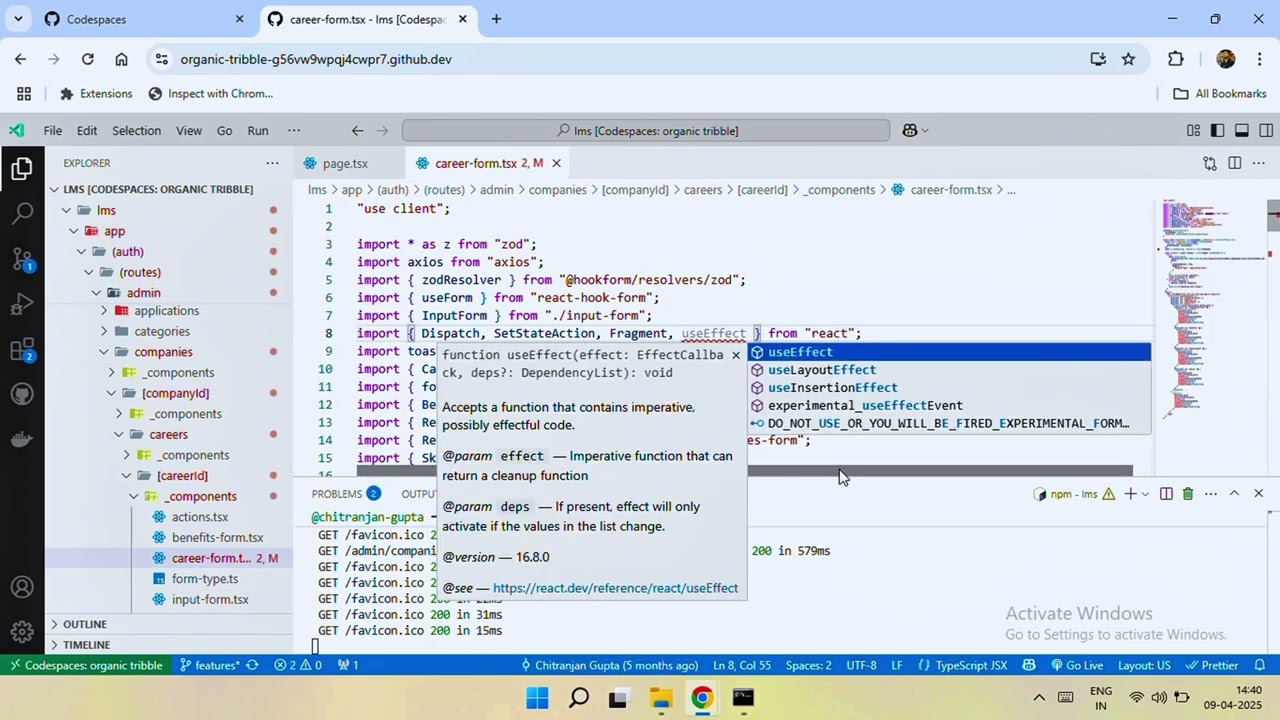Split the terminal in the panel
Screen dimensions: 1280x720
(1166, 494)
